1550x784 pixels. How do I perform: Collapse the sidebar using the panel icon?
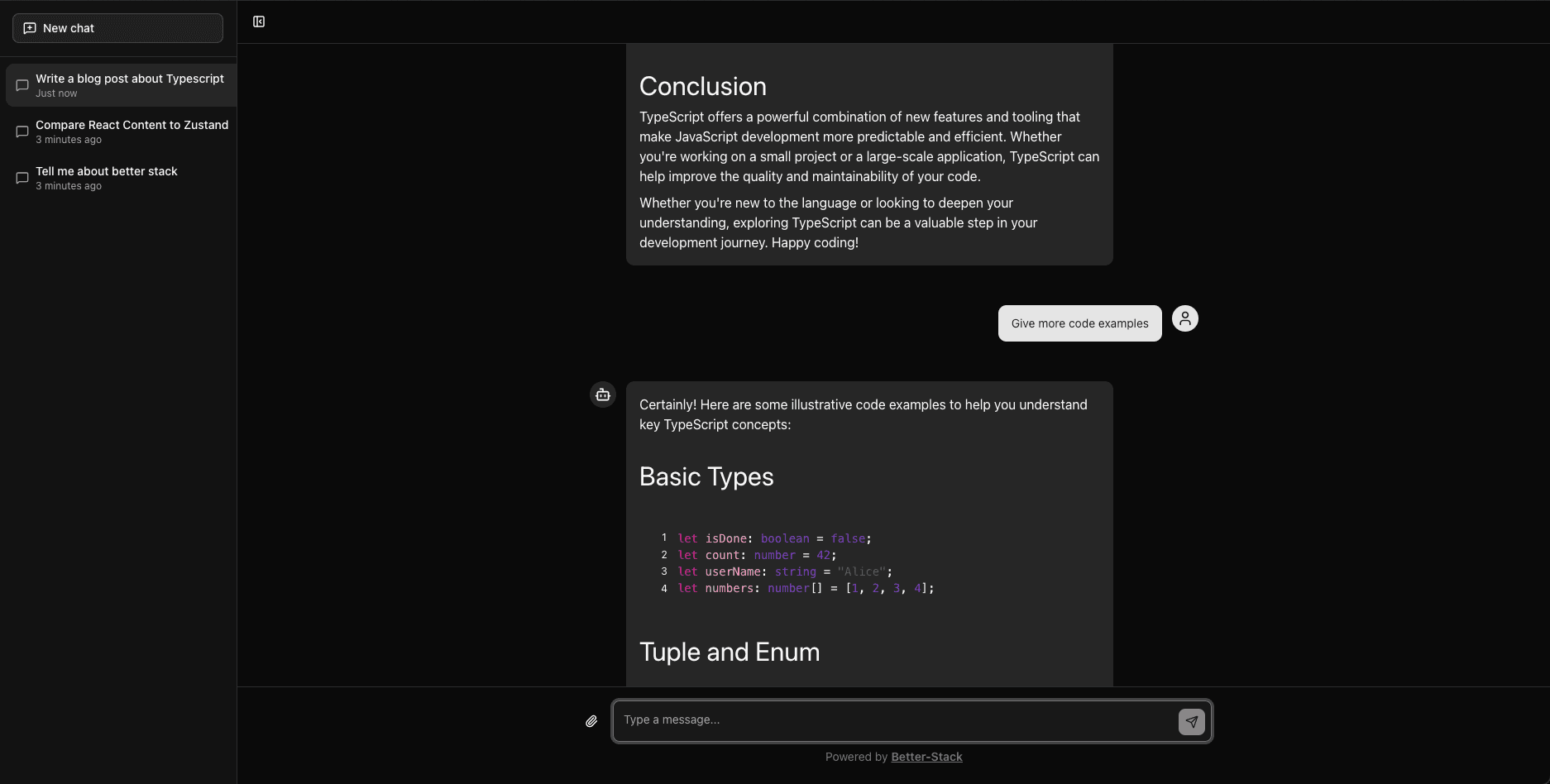click(260, 20)
